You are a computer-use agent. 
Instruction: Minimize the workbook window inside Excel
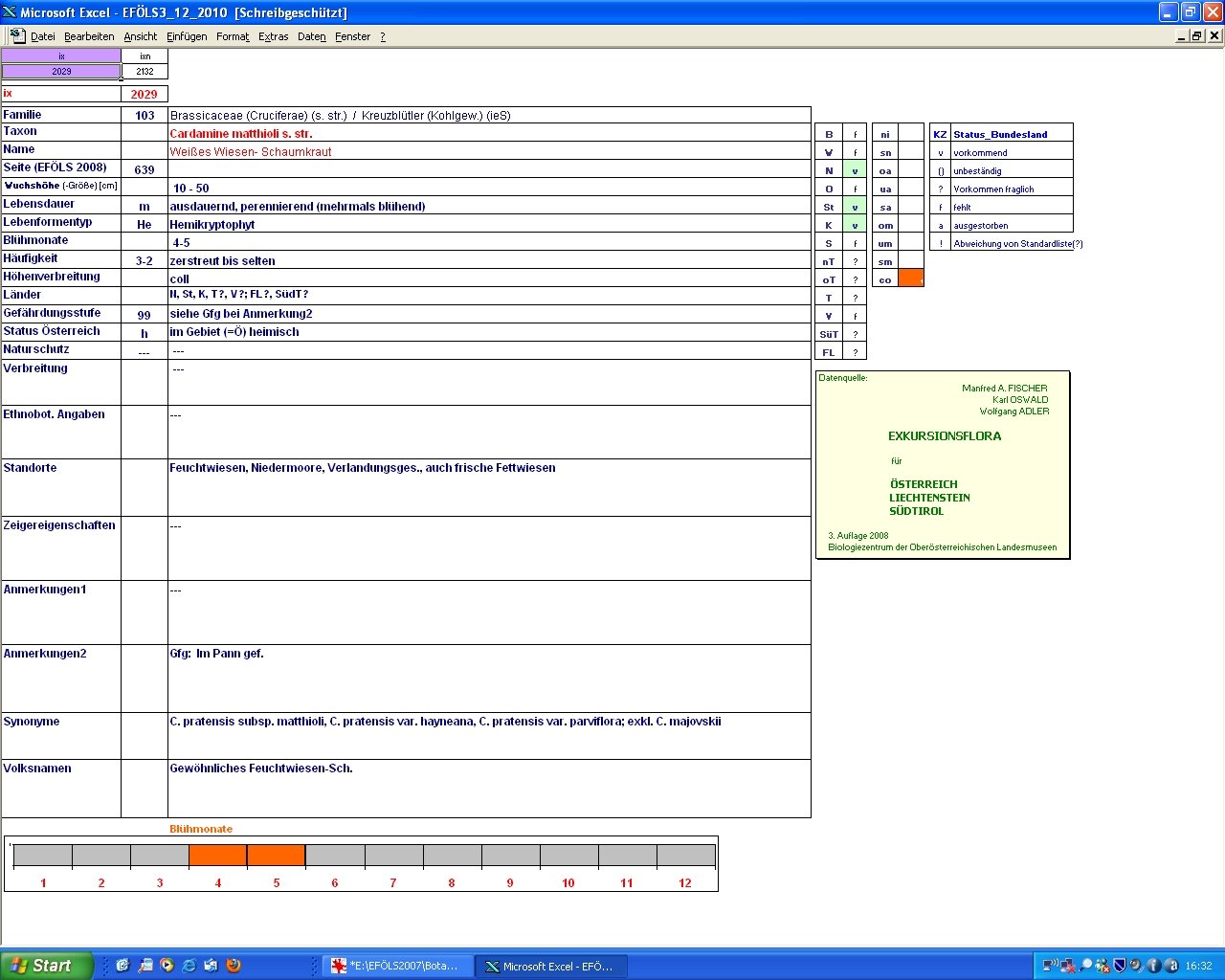pos(1182,35)
